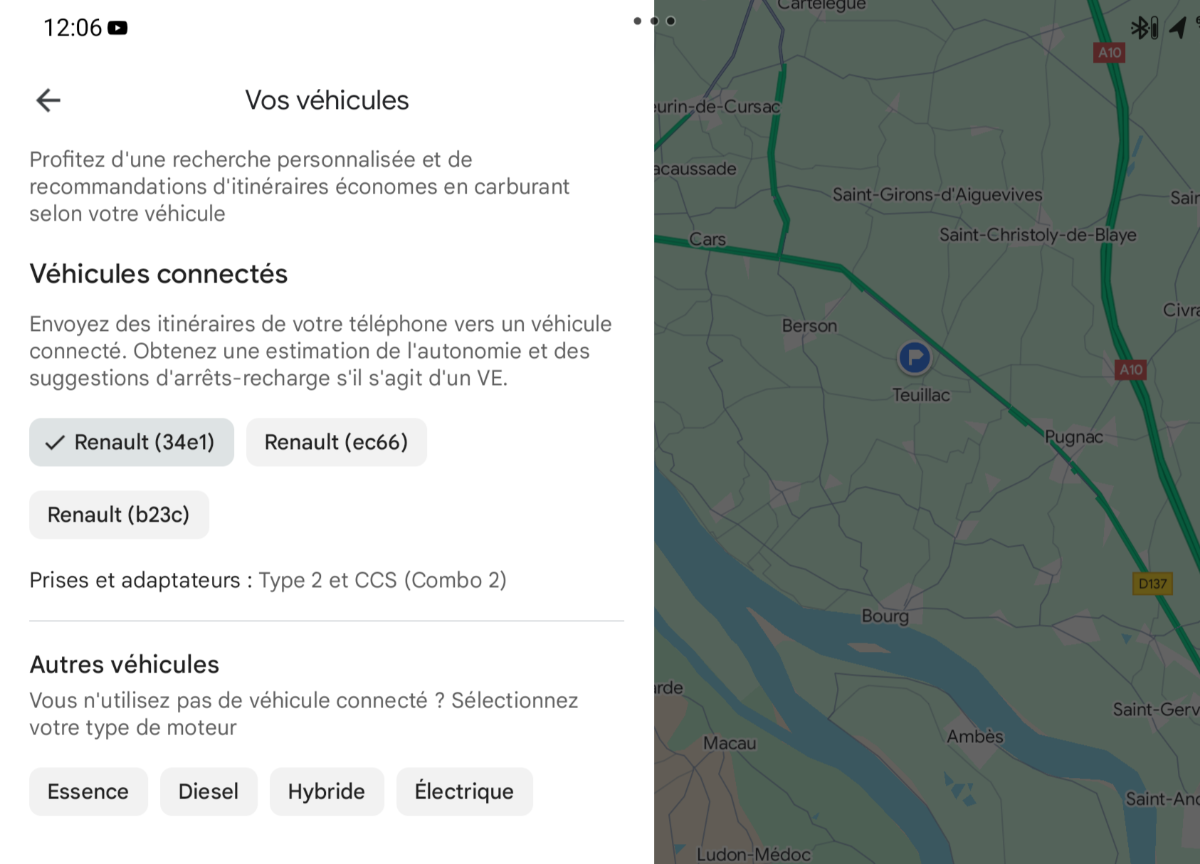Tap the location arrow status icon

[x=1176, y=27]
